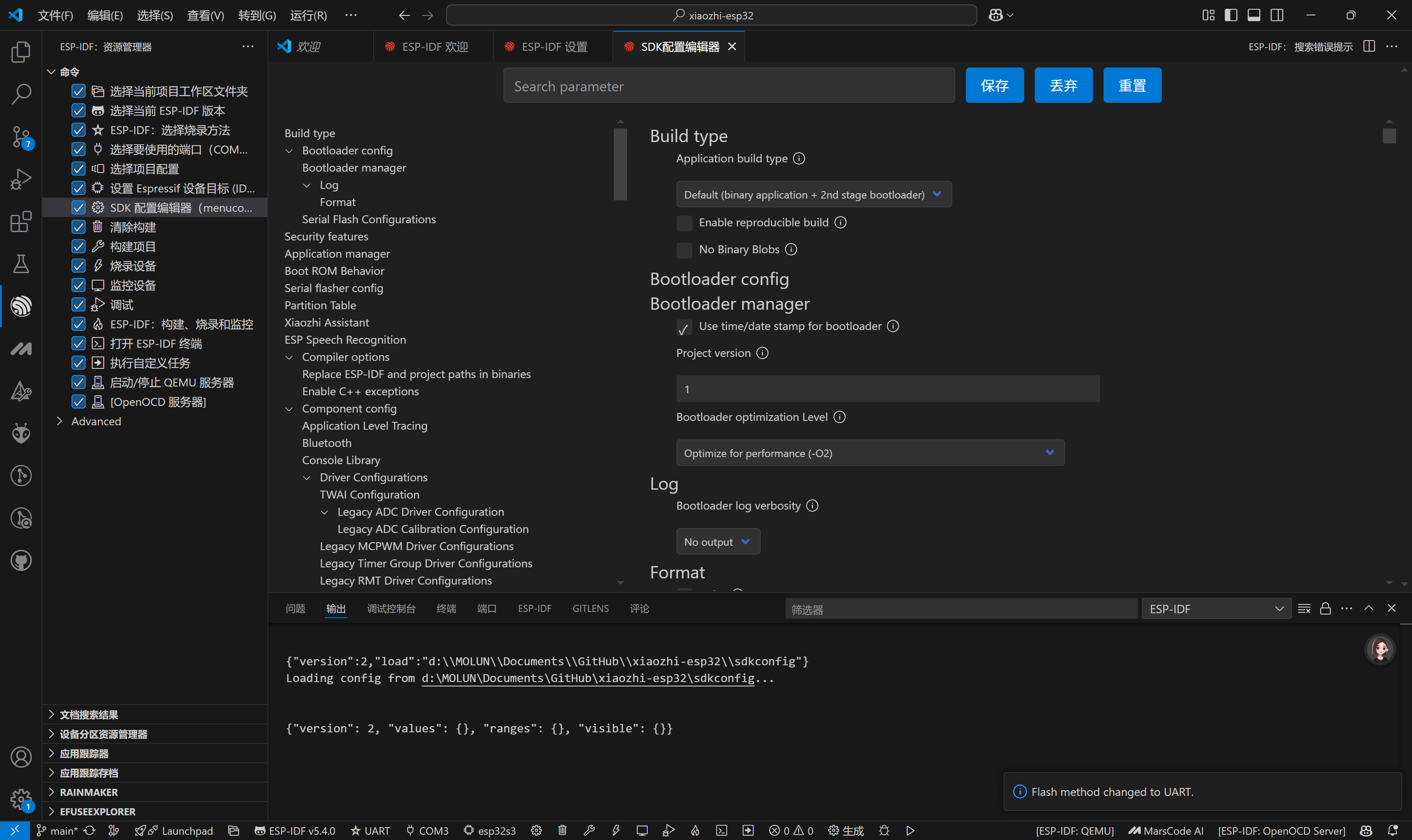Open the ESP-IDF Explorer activity bar icon
Screen dimensions: 1412x840
tap(21, 306)
